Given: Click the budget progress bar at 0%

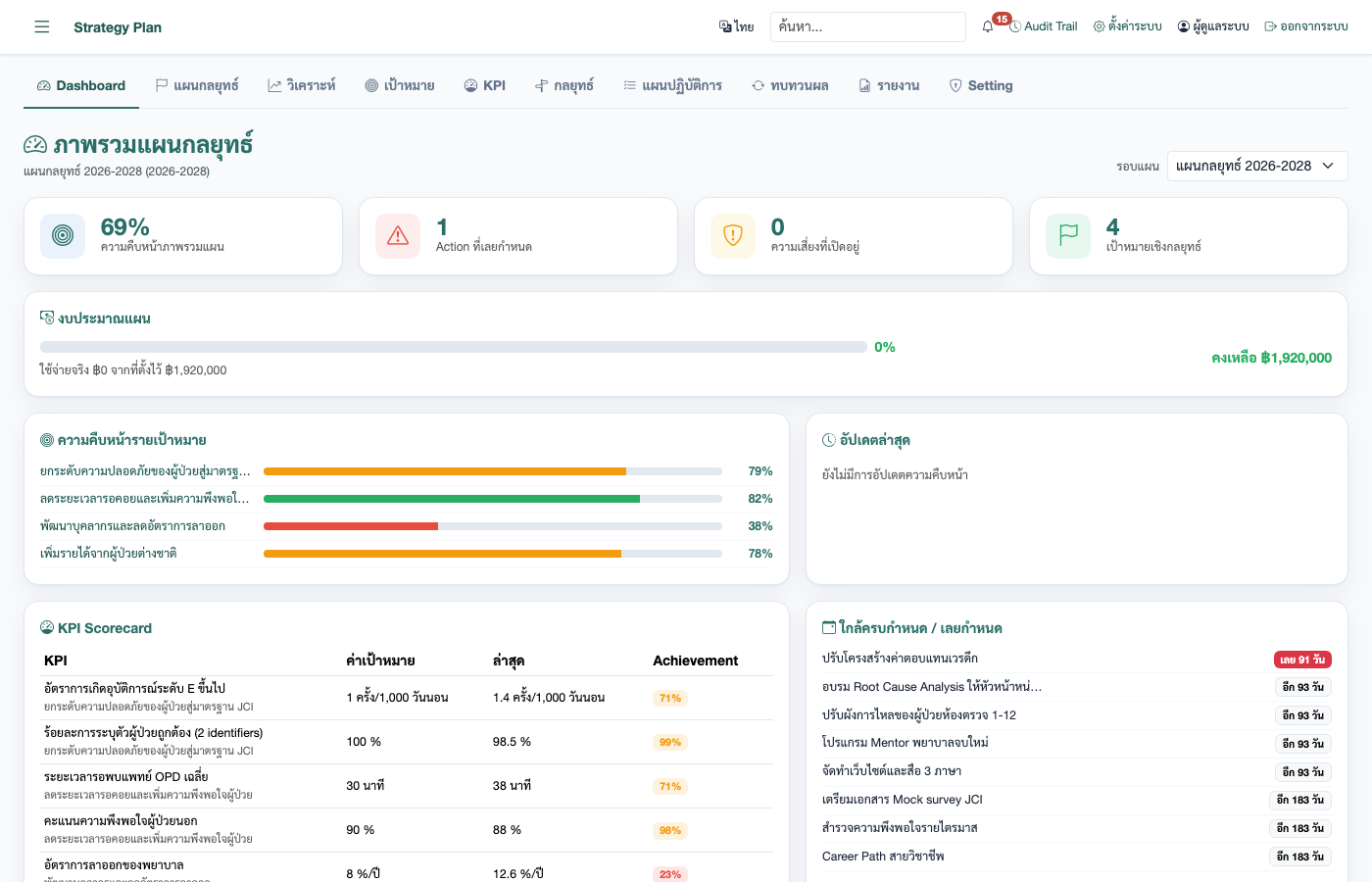Looking at the screenshot, I should click(x=454, y=347).
